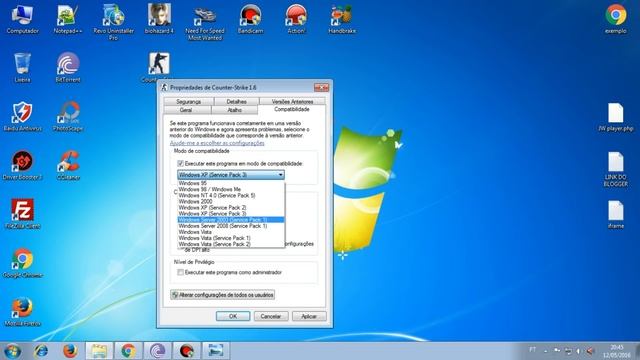Choose Windows XP (Service Pack 3) list item
Viewport: 640px width, 360px height.
coord(231,213)
